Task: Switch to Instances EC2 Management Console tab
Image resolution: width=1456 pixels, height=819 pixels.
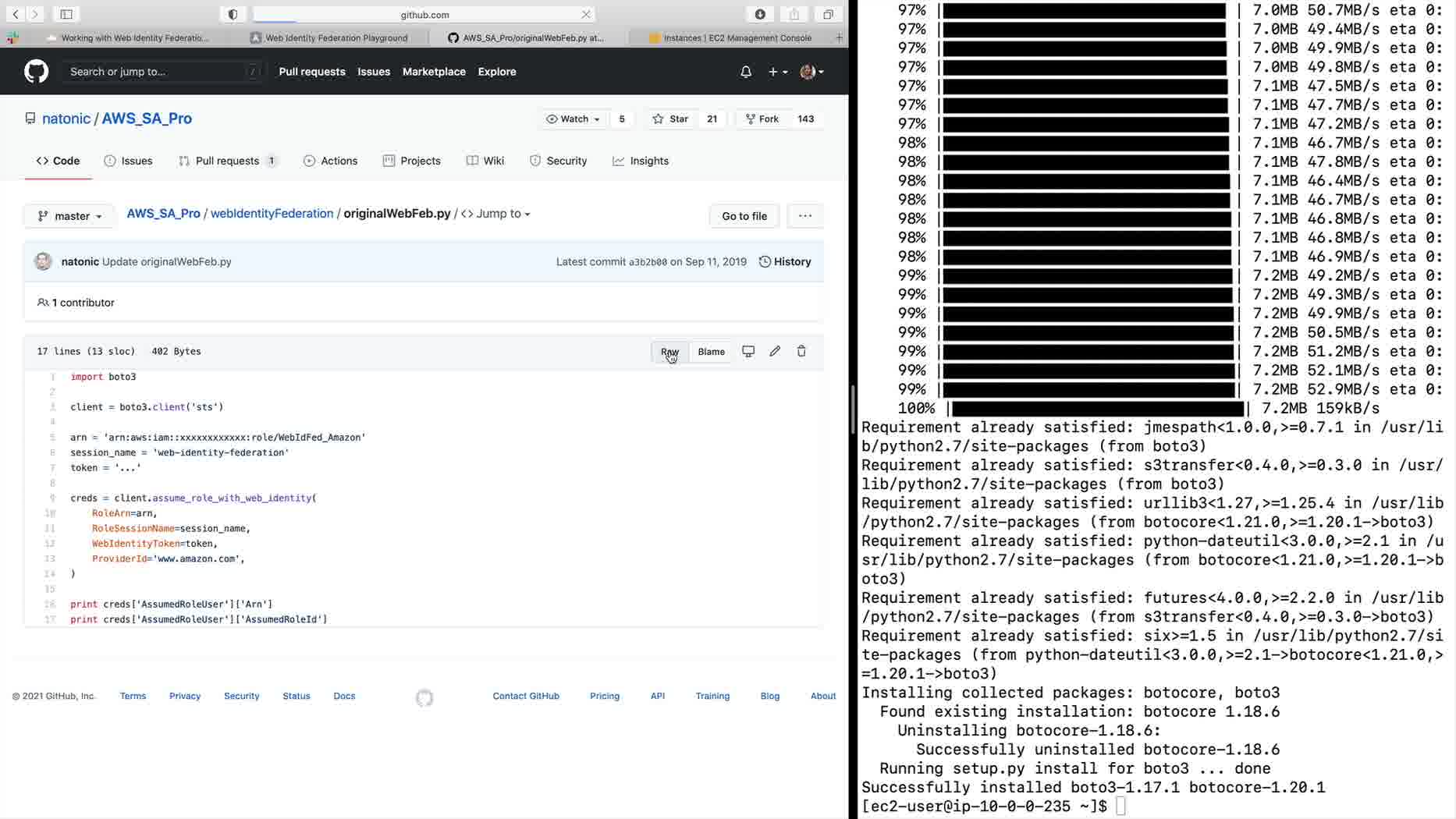Action: (730, 37)
